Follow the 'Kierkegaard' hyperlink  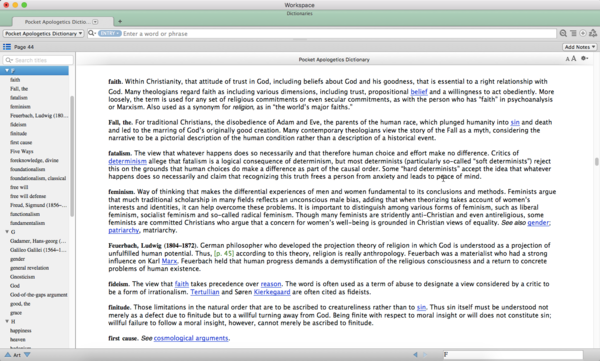[272, 292]
